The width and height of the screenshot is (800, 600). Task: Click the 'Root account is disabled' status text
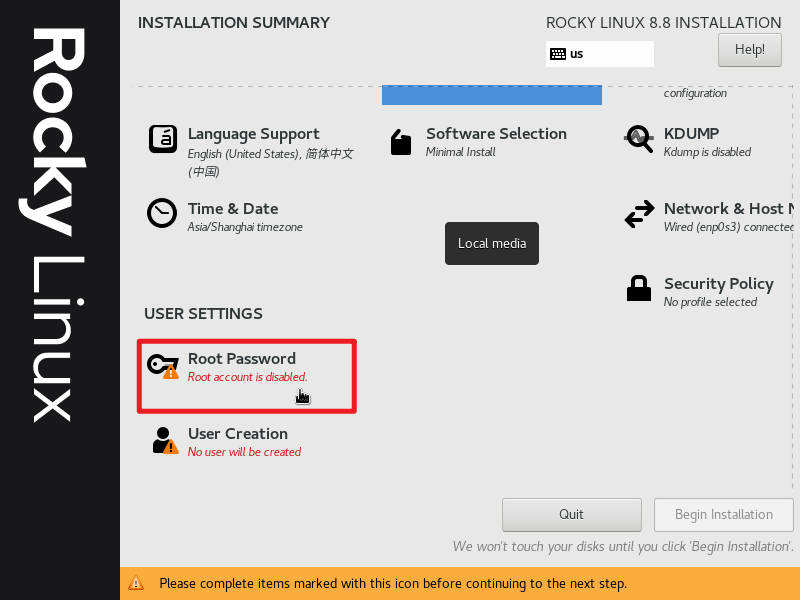tap(247, 377)
